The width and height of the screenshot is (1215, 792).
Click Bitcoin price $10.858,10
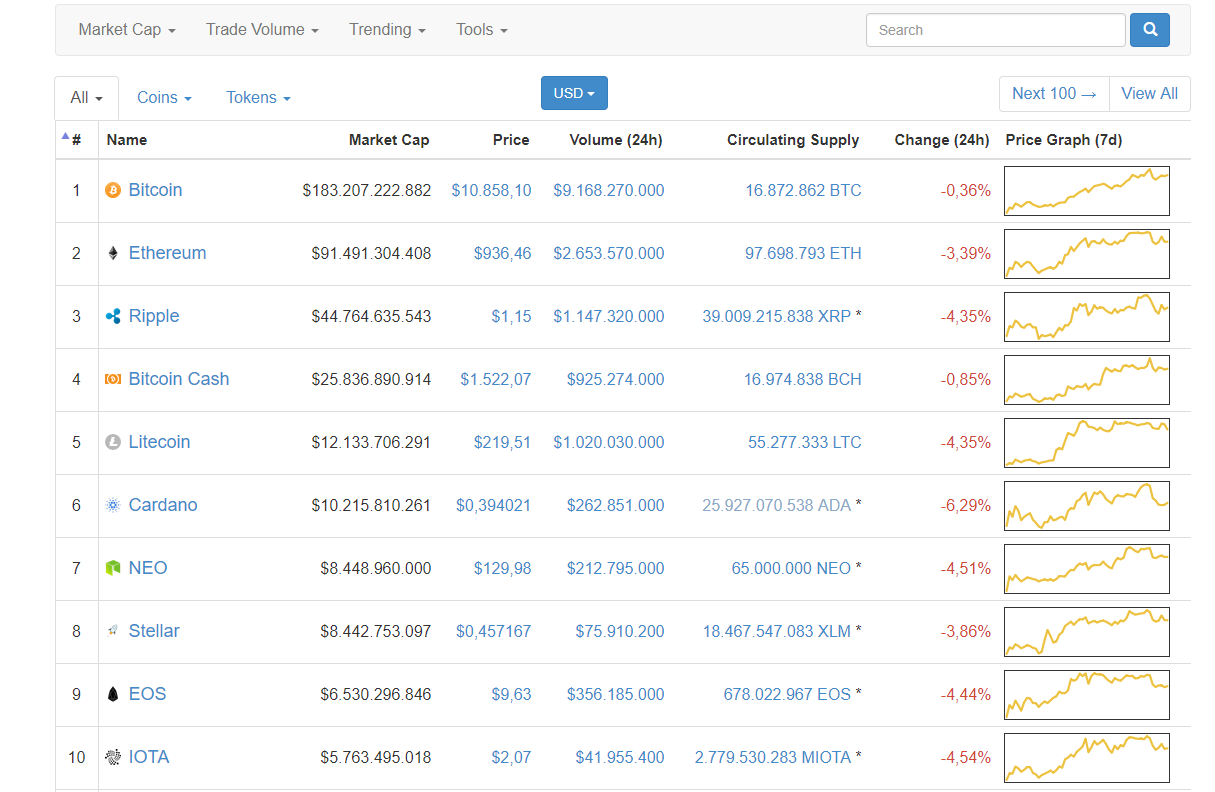pos(491,190)
